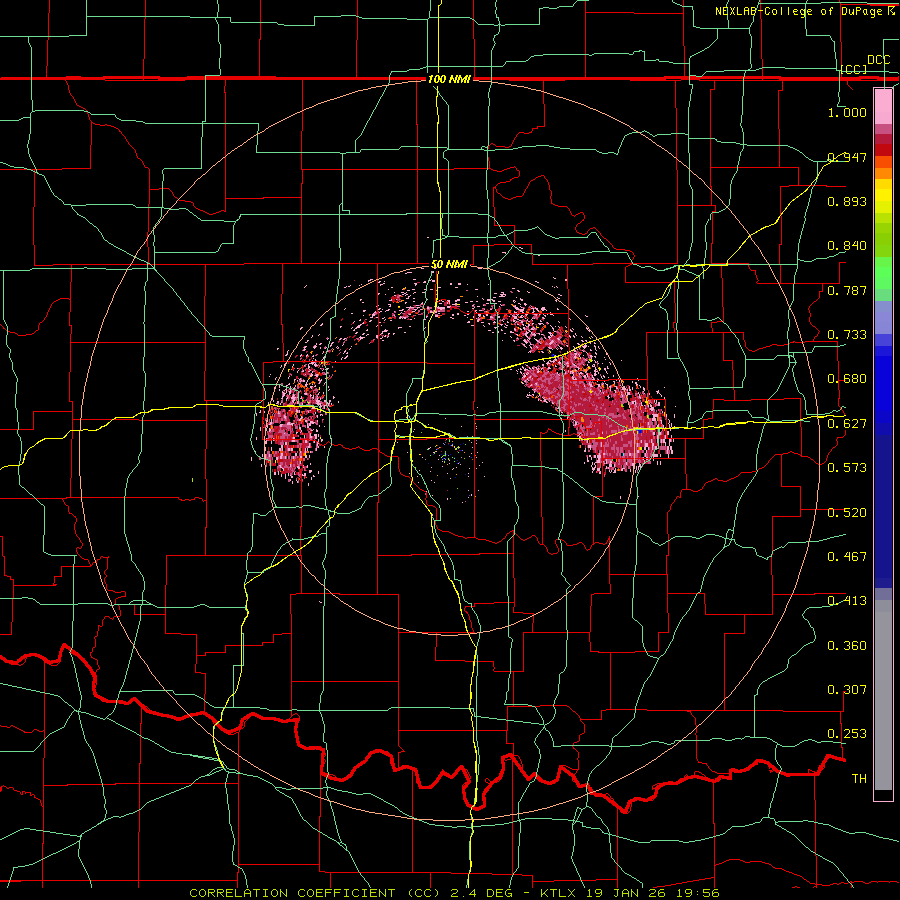Select the 0.360 legend value
900x900 pixels.
(x=847, y=646)
